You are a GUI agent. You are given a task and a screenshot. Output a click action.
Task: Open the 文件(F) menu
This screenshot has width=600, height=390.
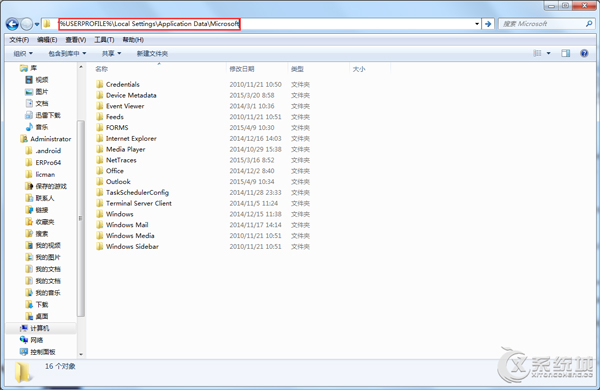tap(19, 40)
